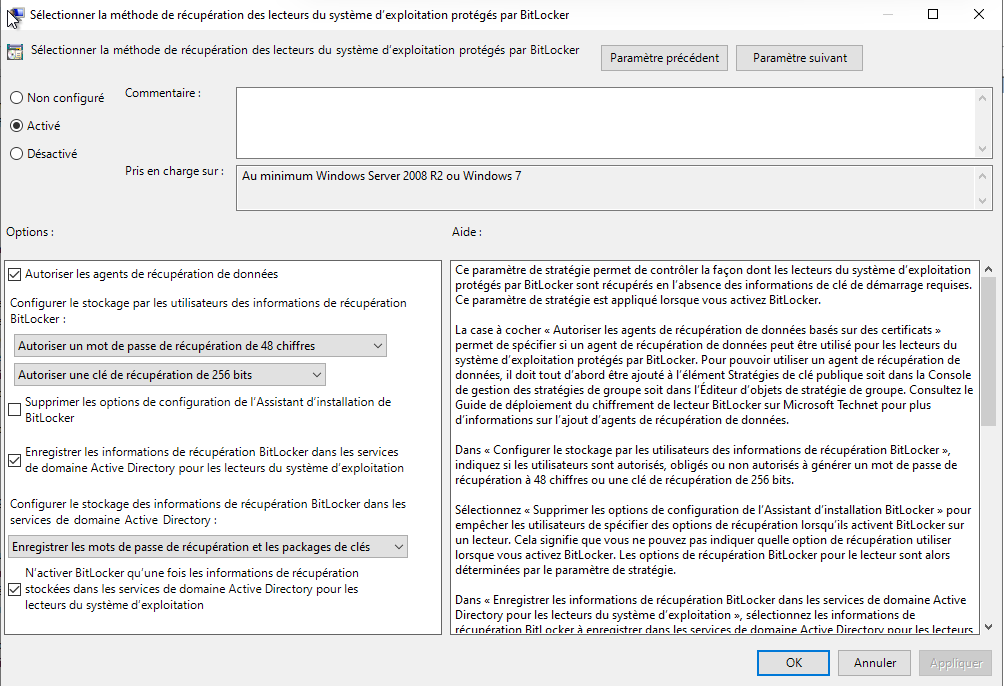1004x686 pixels.
Task: Open the Enregistrer les mots de passe dropdown
Action: [208, 547]
